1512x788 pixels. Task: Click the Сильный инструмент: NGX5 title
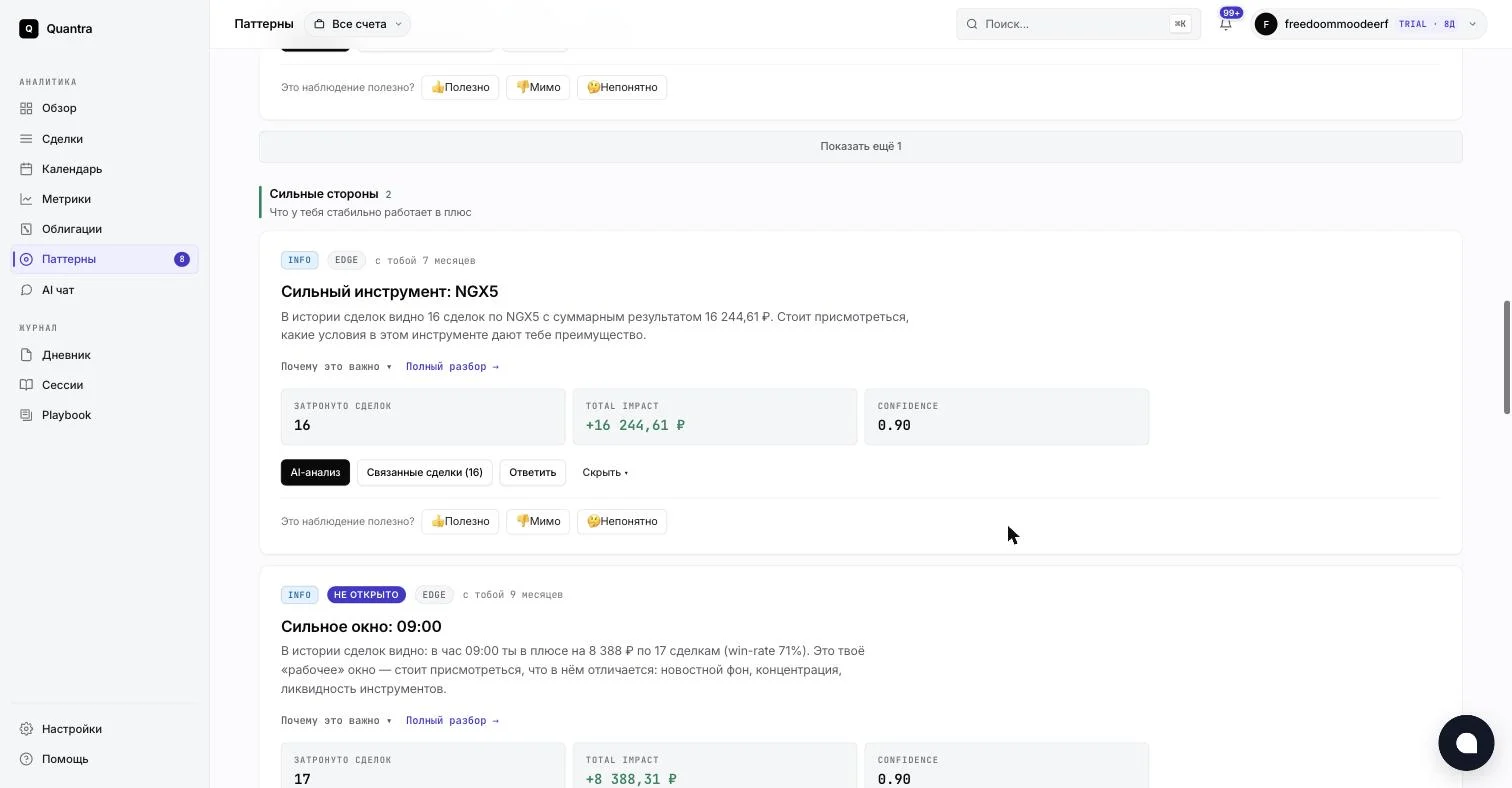tap(389, 292)
